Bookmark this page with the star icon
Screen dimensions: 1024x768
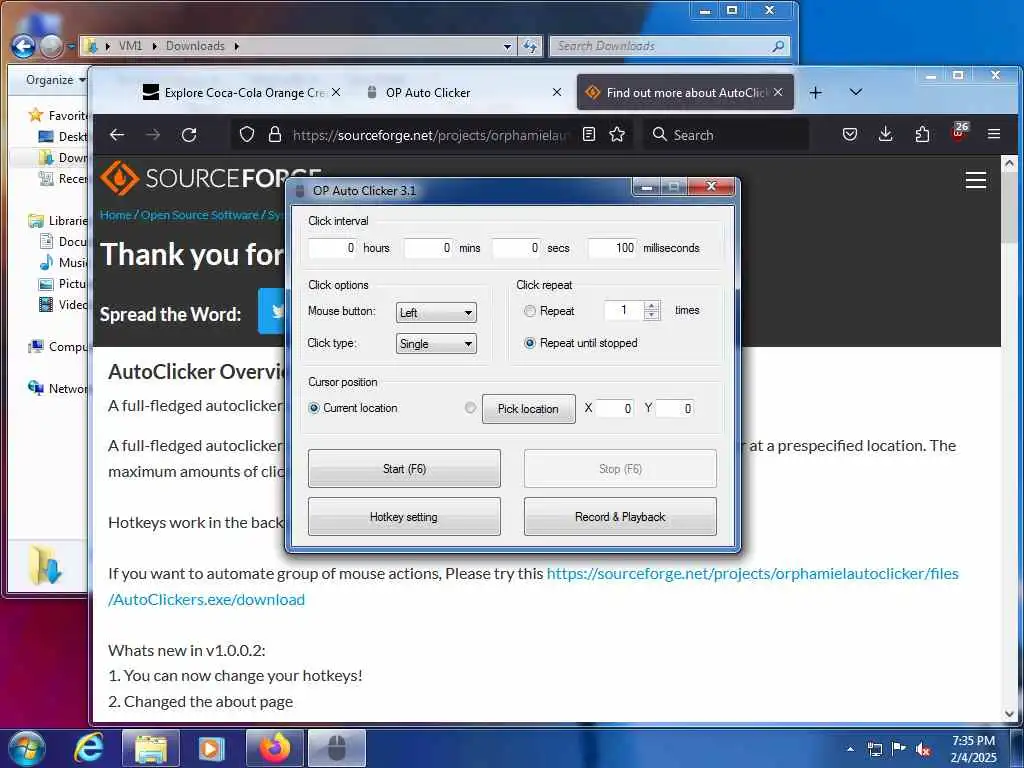tap(617, 135)
